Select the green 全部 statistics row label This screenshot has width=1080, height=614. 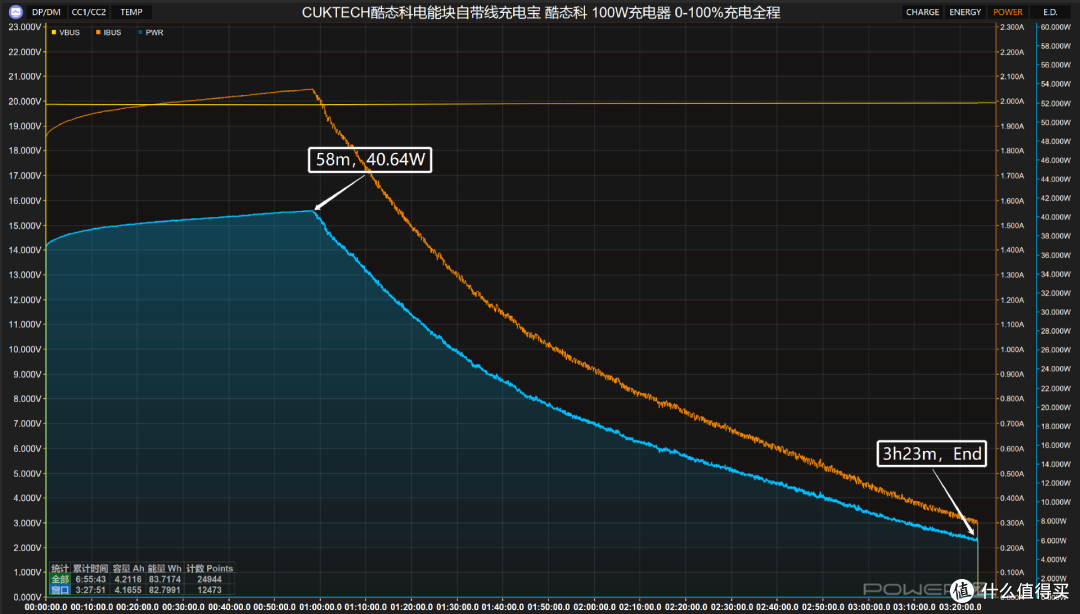pos(60,580)
